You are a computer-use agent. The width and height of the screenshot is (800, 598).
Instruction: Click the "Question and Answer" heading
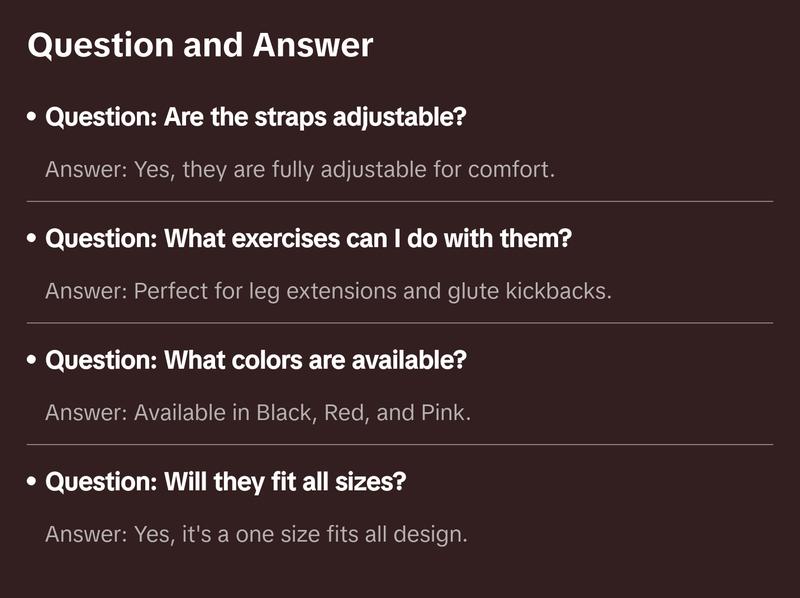200,46
